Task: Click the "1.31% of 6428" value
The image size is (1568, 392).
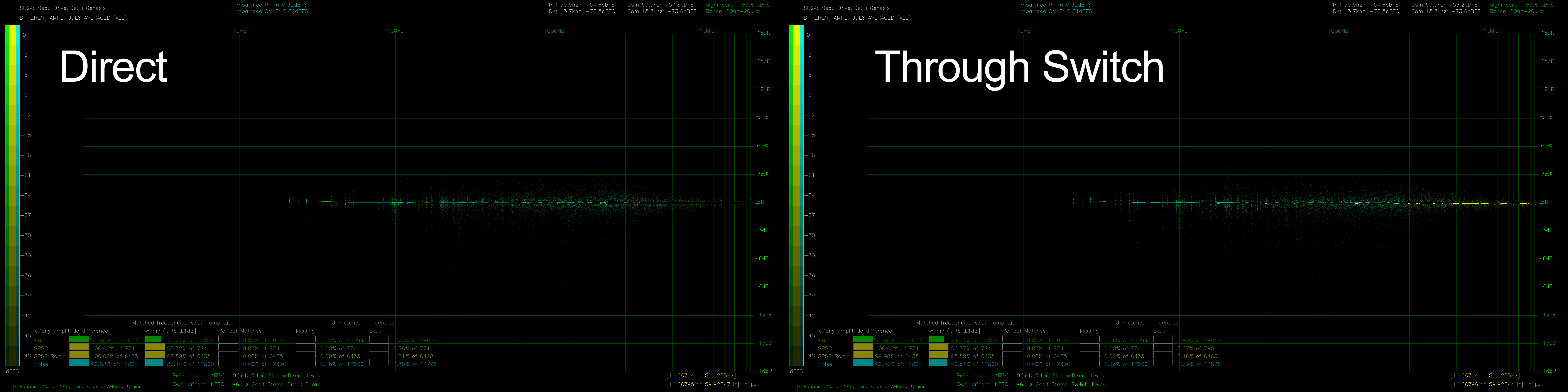Action: 413,357
